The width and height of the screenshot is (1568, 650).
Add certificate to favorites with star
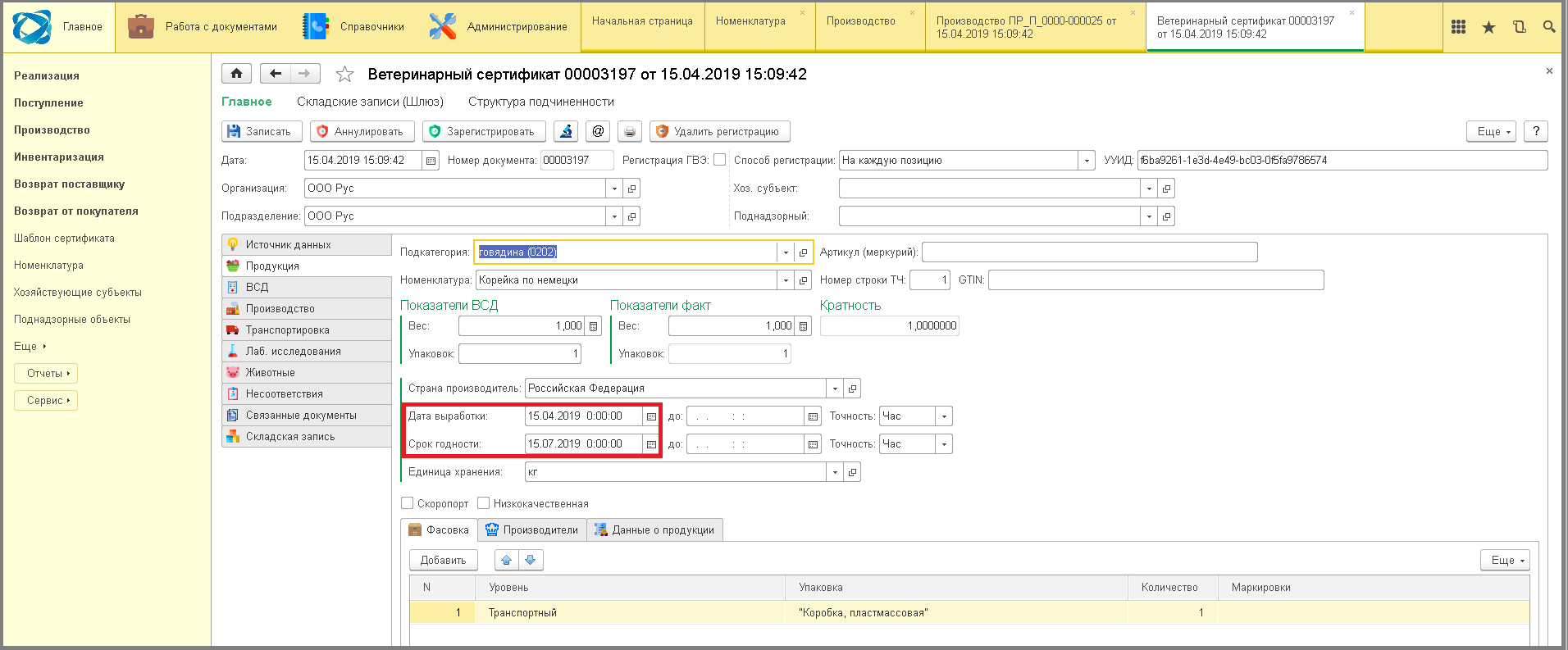tap(344, 75)
